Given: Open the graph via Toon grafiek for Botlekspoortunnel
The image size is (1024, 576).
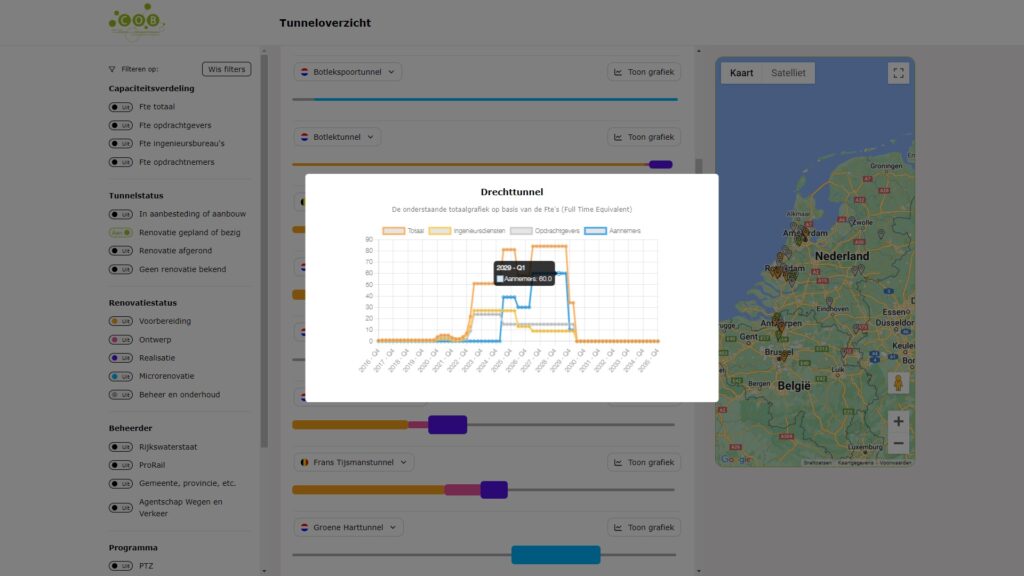Looking at the screenshot, I should [644, 71].
